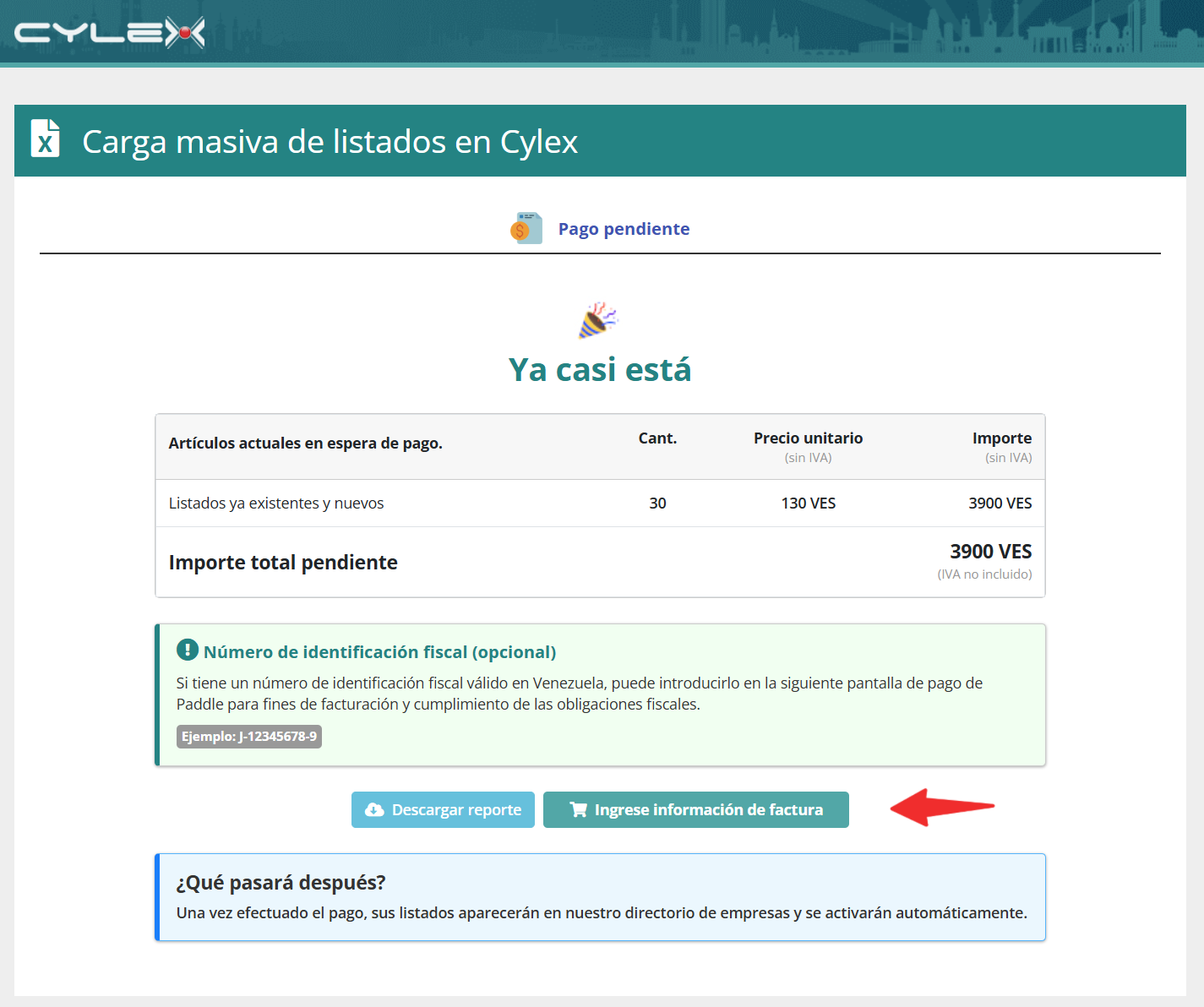Viewport: 1204px width, 1007px height.
Task: Download the report with Descargar reporte
Action: coord(443,809)
